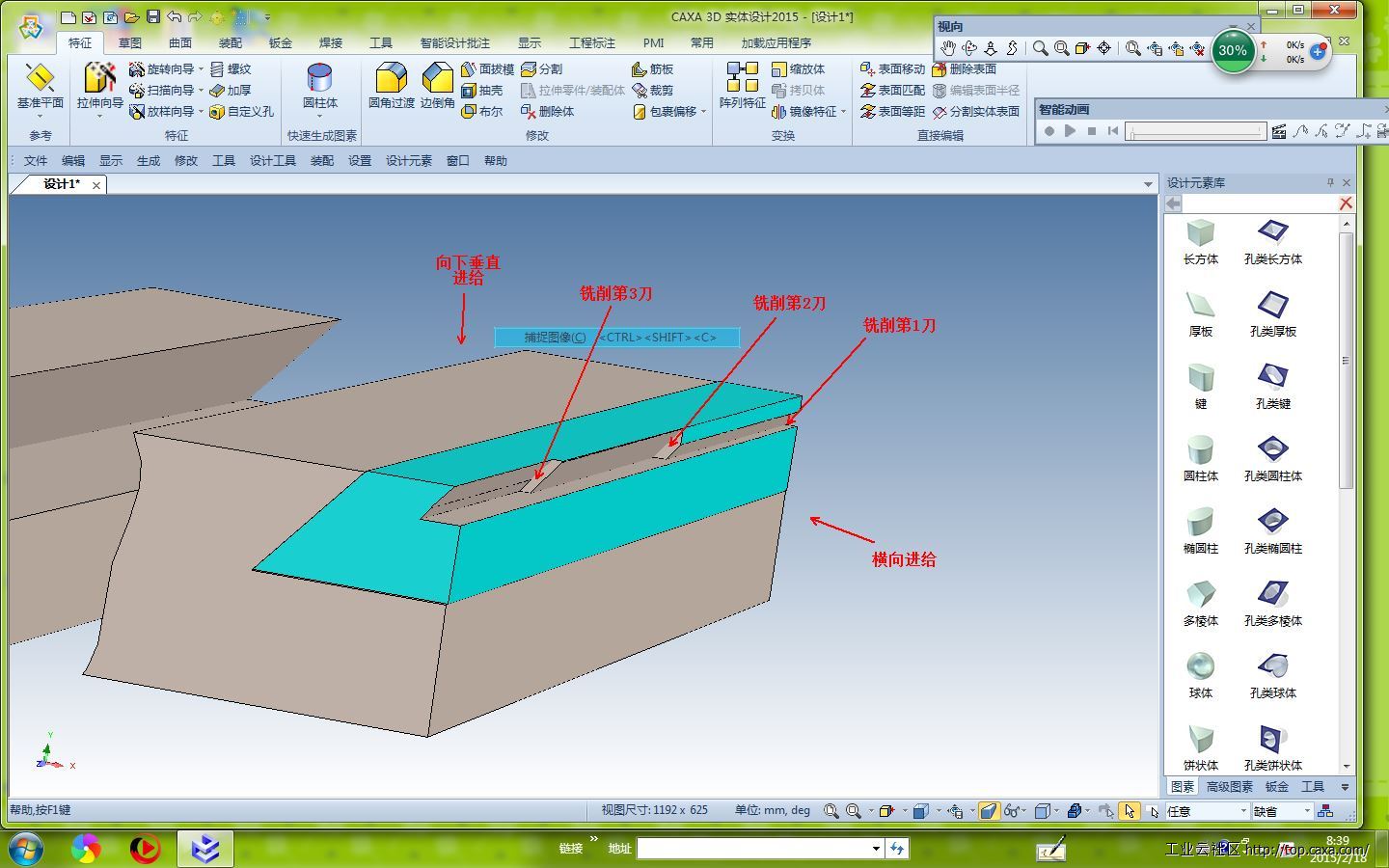Expand the 镜像特征 dropdown arrow
Screen dimensions: 1389x868
[843, 112]
